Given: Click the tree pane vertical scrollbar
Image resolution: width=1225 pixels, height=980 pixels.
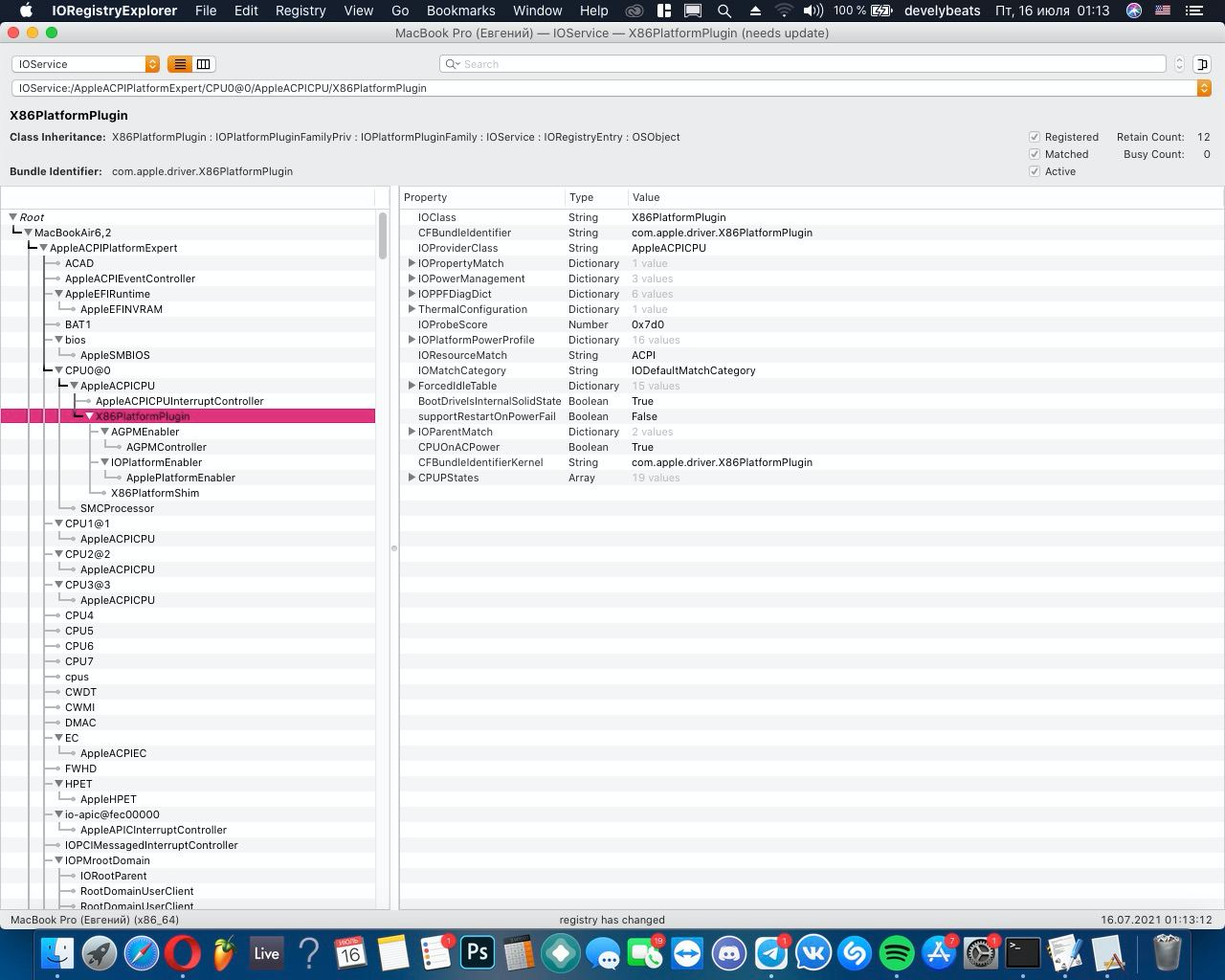Looking at the screenshot, I should coord(383,235).
